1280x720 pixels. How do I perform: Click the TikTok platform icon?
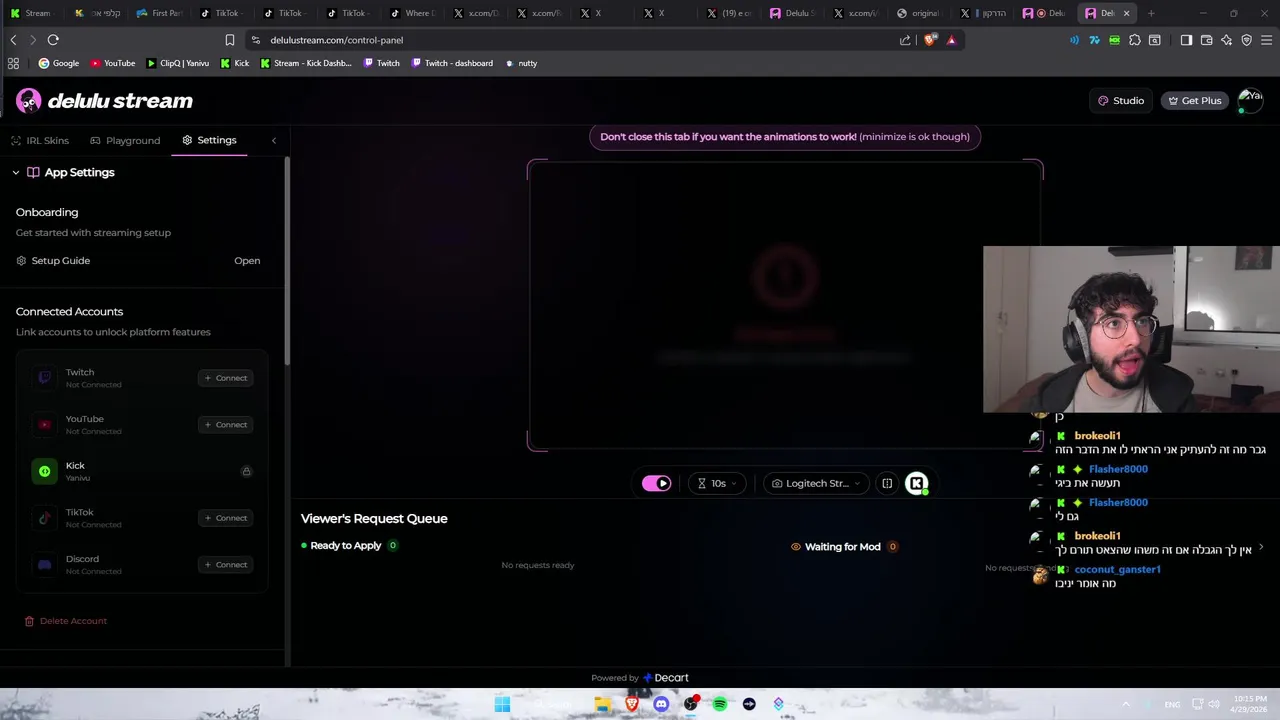(x=44, y=518)
